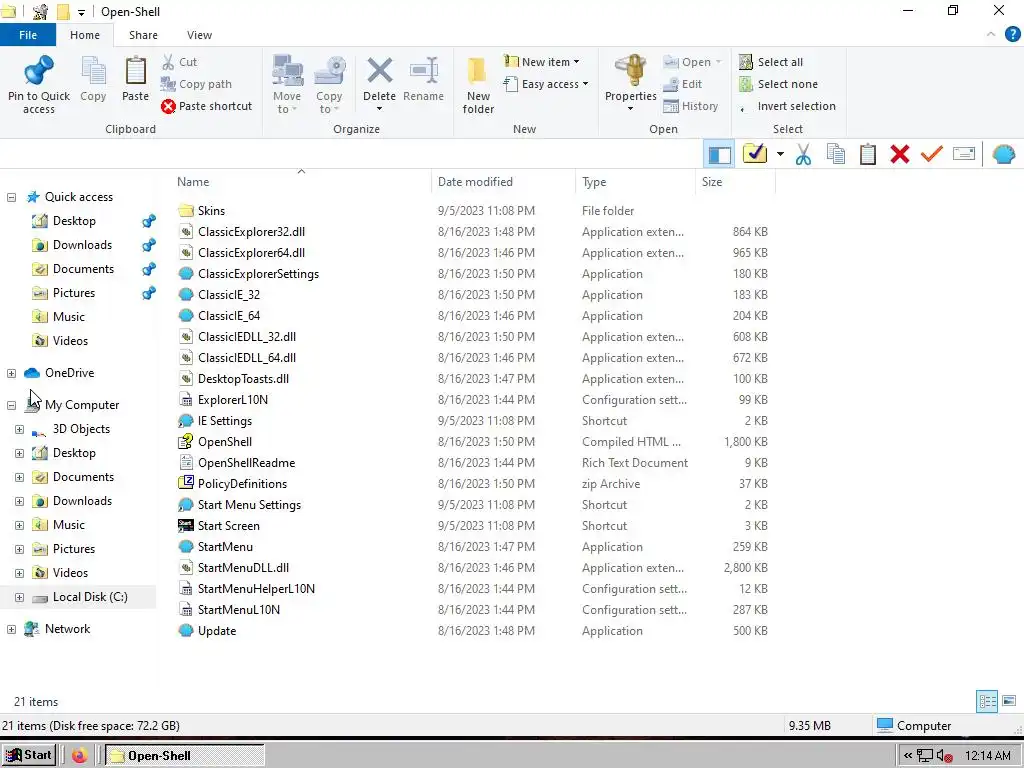
Task: Switch to Details view layout button
Action: click(x=987, y=702)
